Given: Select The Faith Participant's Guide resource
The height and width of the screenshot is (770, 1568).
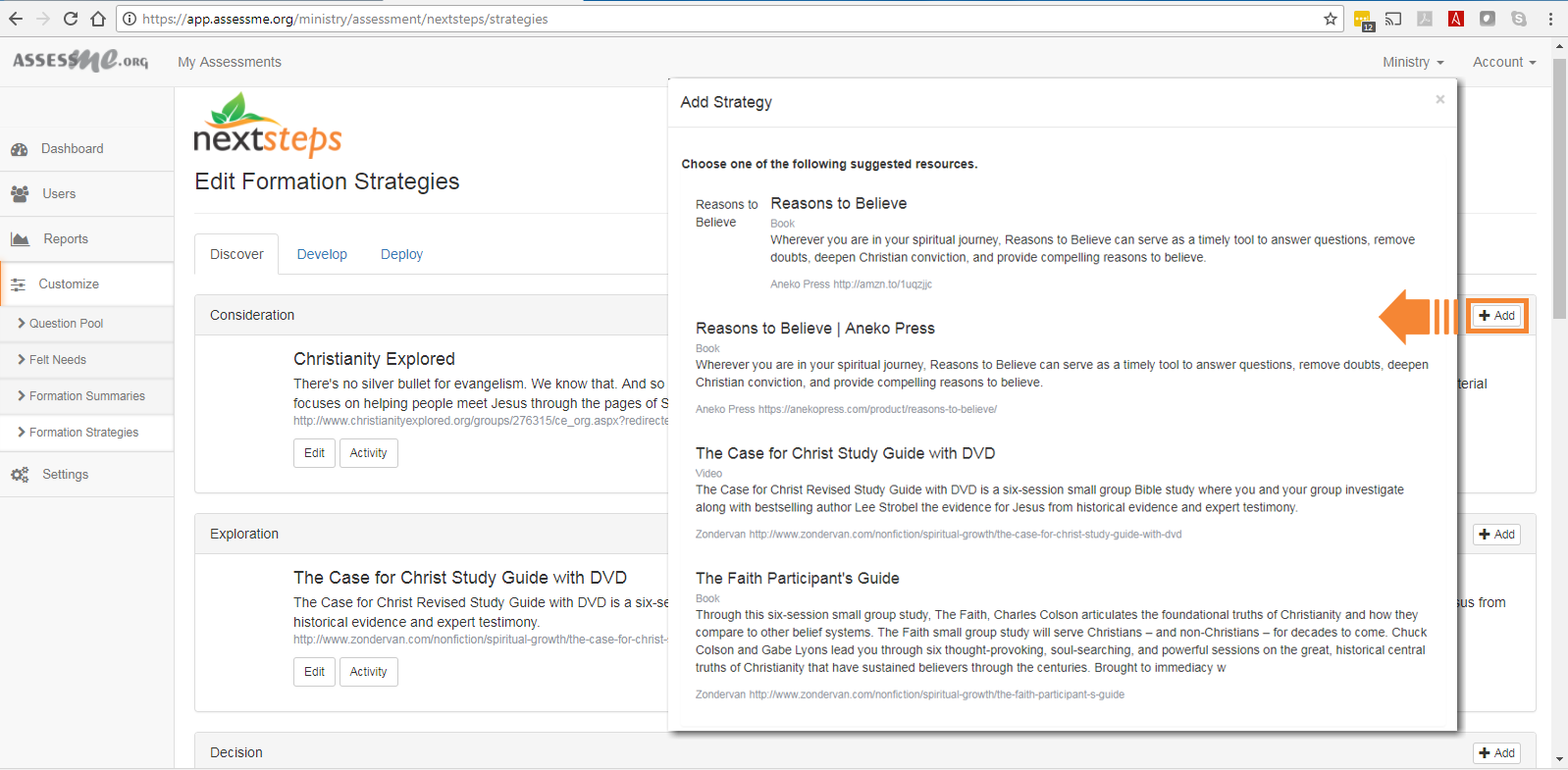Looking at the screenshot, I should click(798, 579).
